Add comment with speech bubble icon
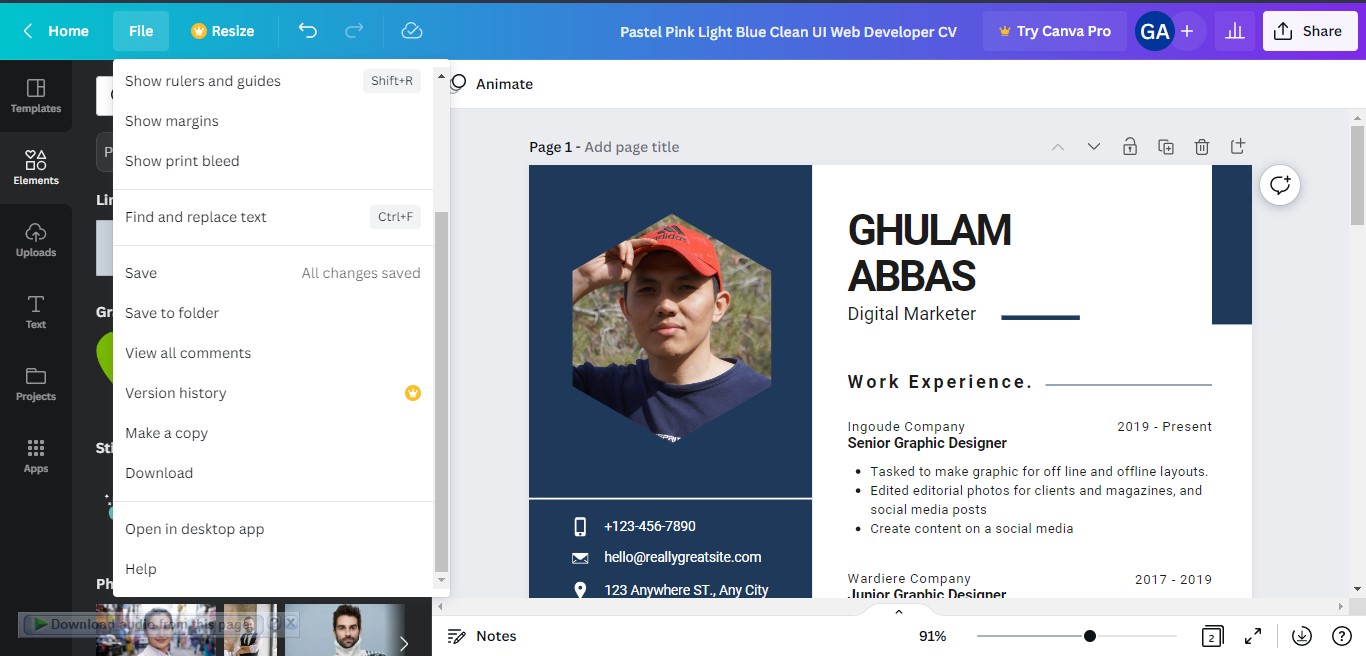Viewport: 1366px width, 656px height. (x=1280, y=185)
